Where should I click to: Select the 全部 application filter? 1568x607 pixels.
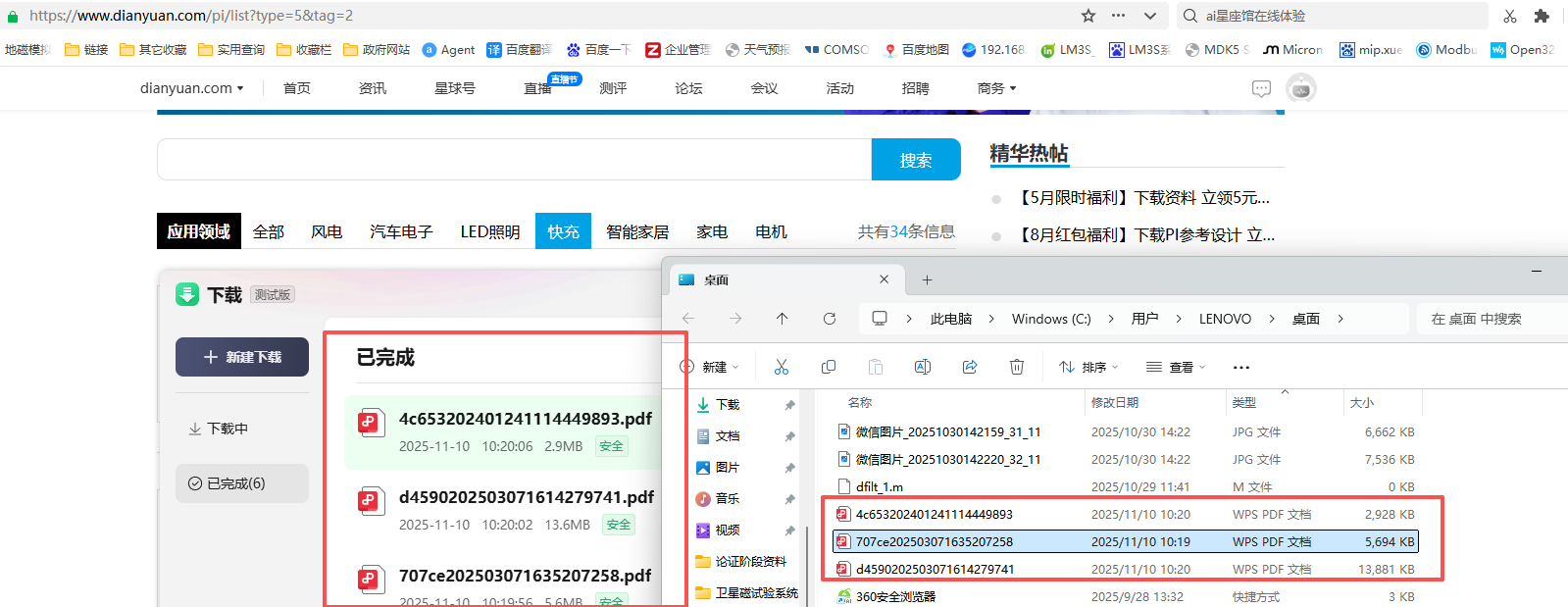point(269,231)
